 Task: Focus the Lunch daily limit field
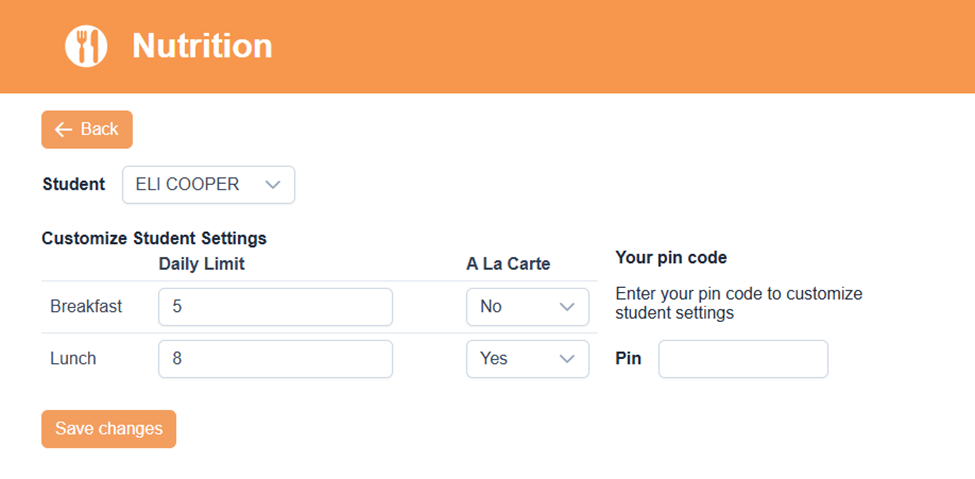tap(275, 359)
